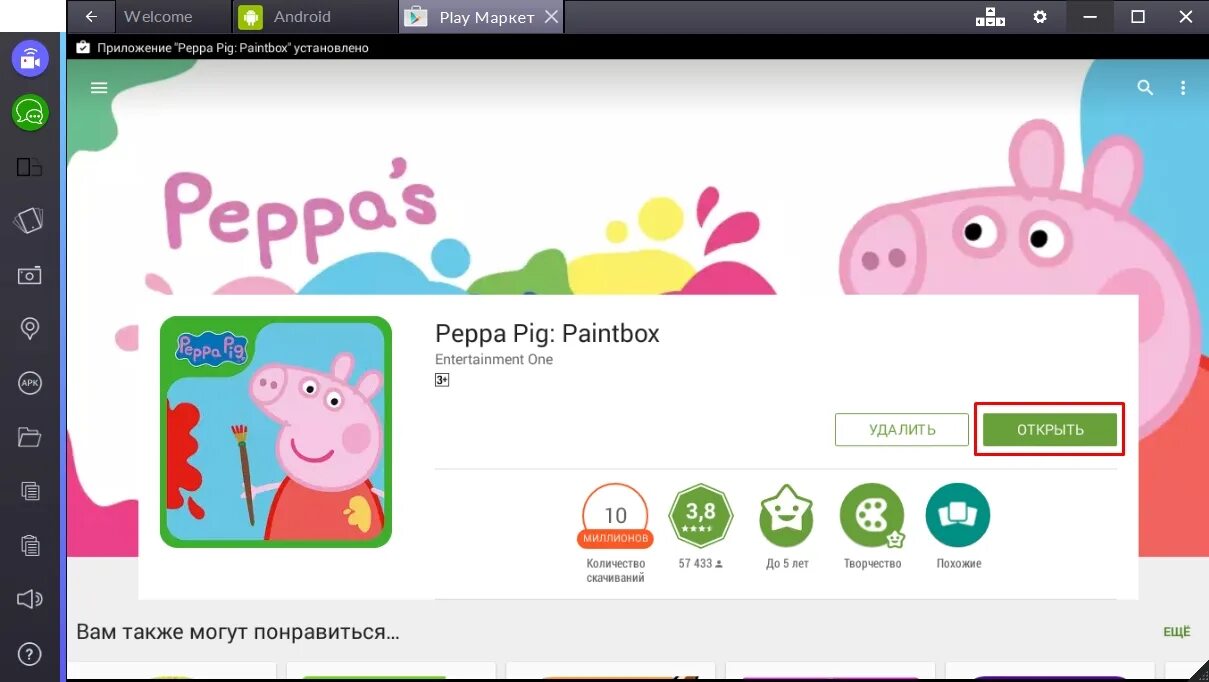The height and width of the screenshot is (682, 1209).
Task: Open the location pin sidebar icon
Action: pos(30,328)
